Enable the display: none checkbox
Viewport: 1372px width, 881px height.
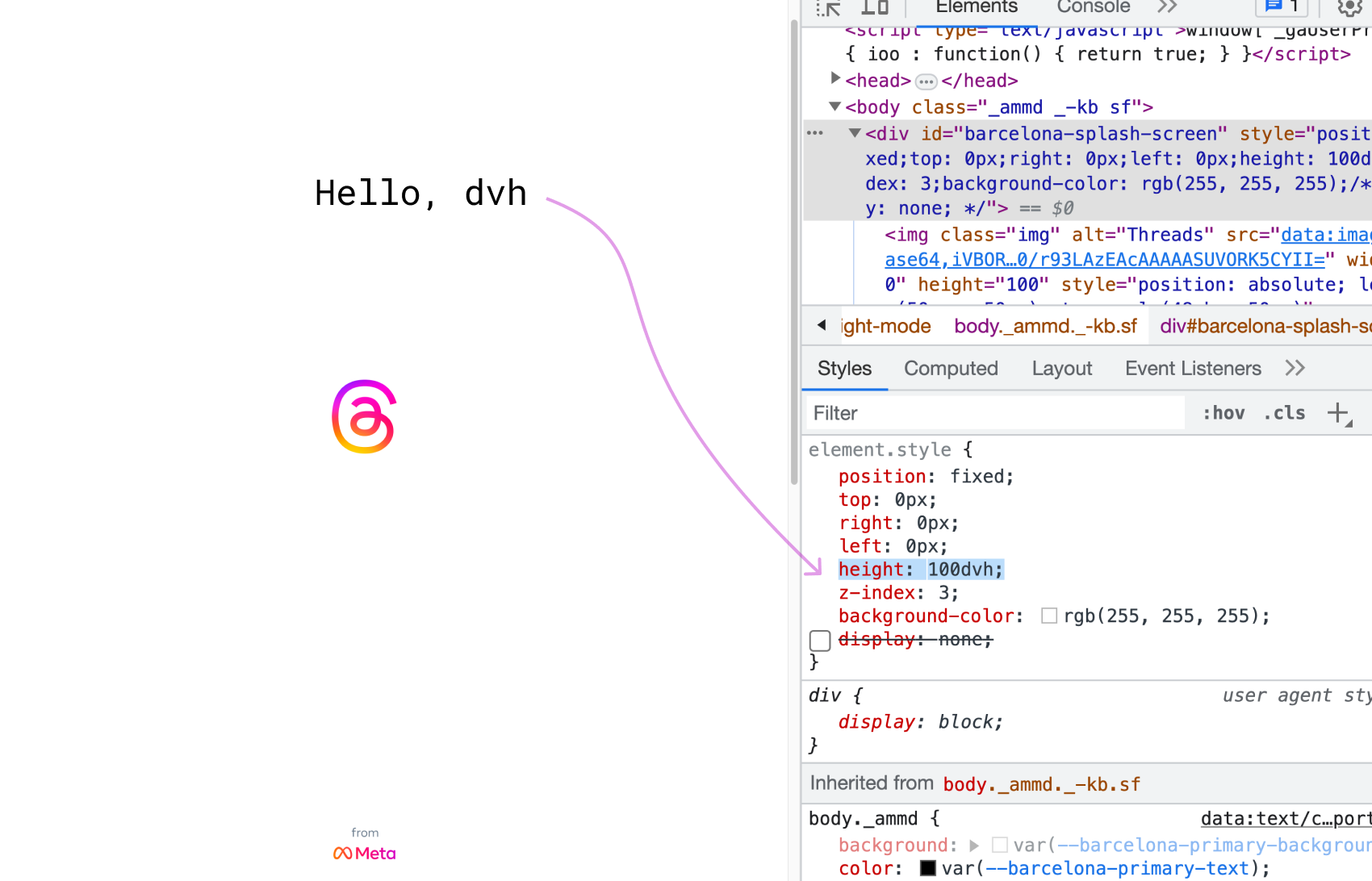pyautogui.click(x=820, y=641)
